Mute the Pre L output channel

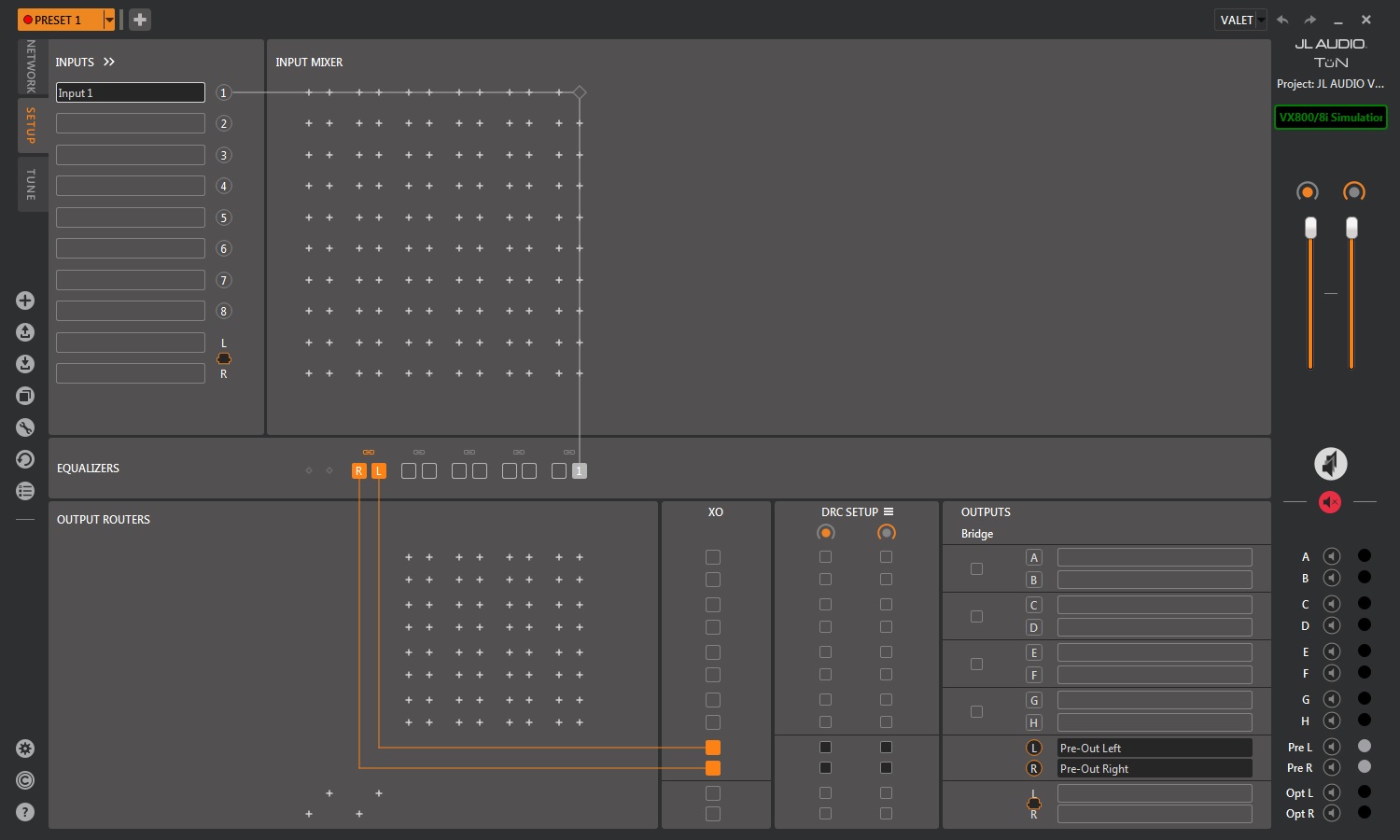1332,747
